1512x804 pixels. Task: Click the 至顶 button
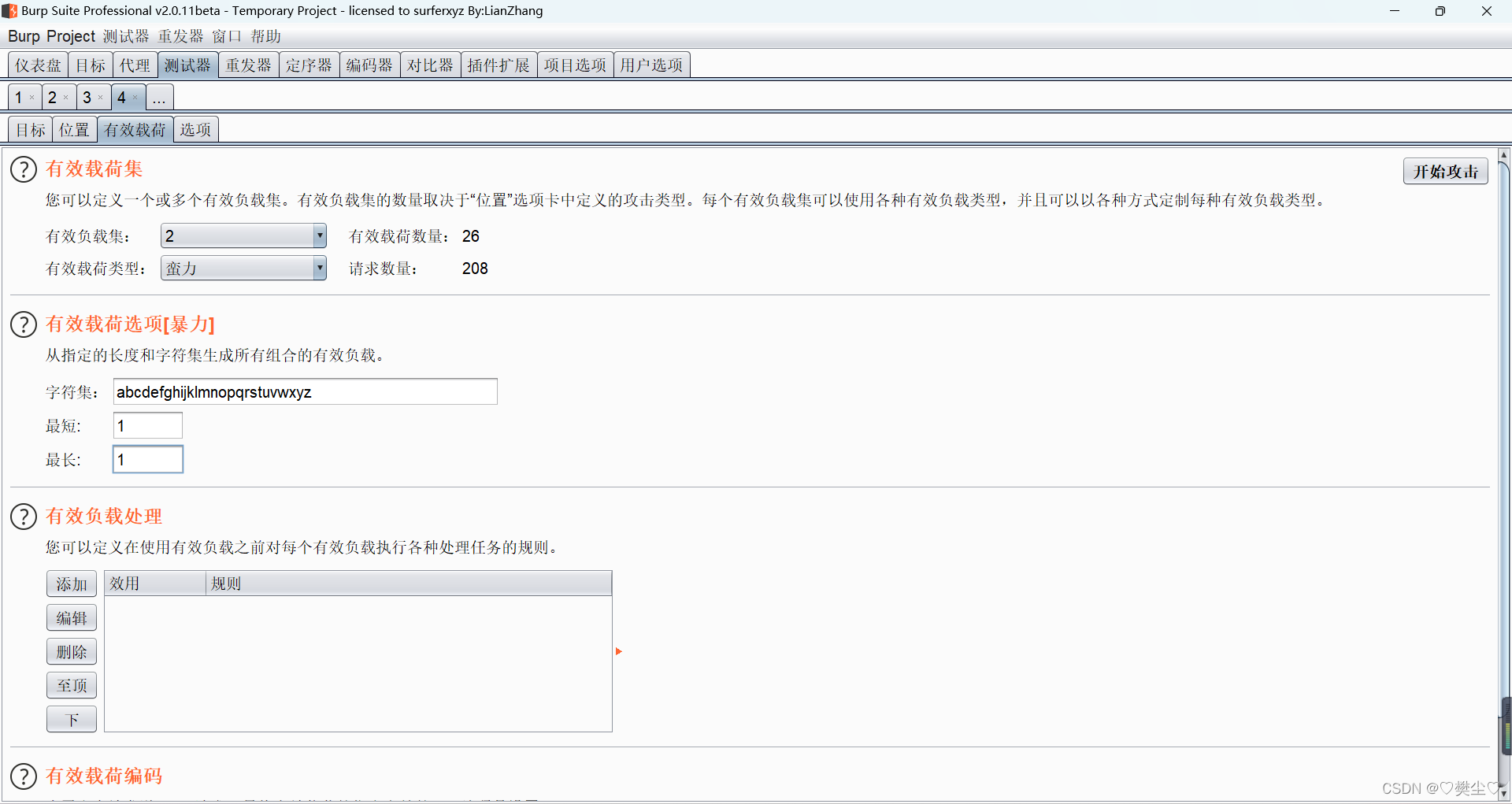pyautogui.click(x=72, y=686)
